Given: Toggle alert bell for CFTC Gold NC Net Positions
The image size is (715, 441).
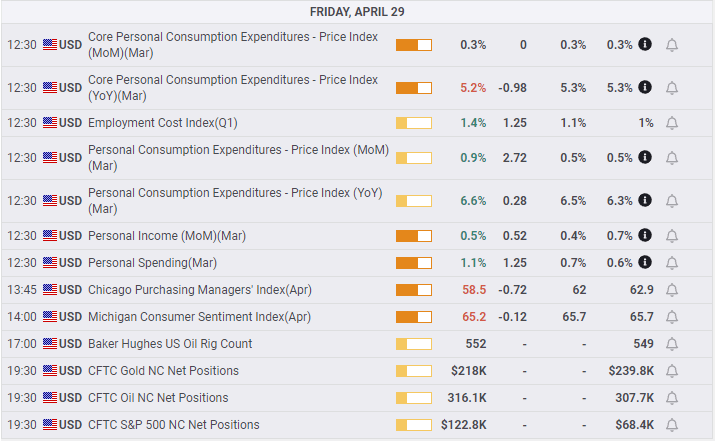Looking at the screenshot, I should point(672,371).
